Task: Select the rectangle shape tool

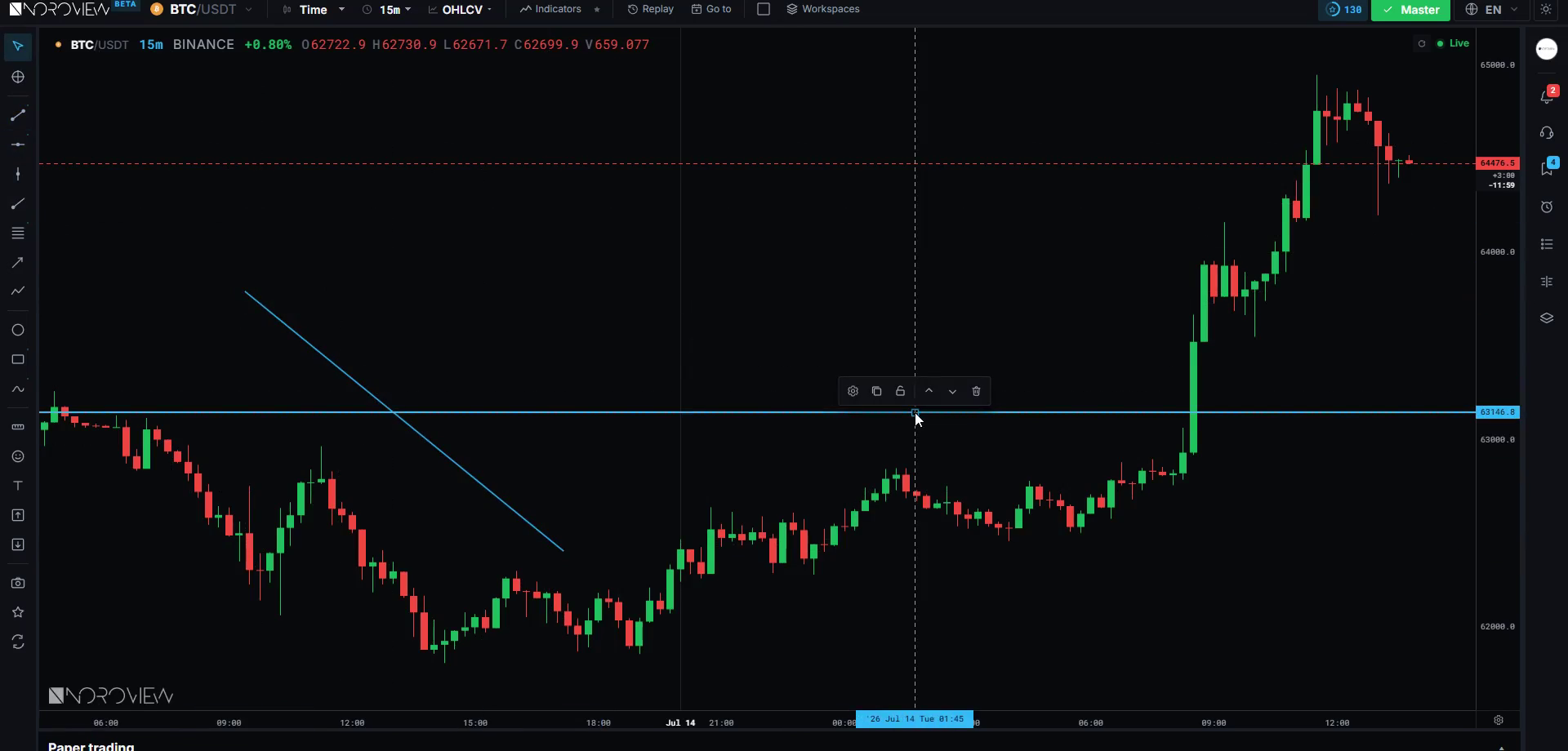Action: click(18, 359)
